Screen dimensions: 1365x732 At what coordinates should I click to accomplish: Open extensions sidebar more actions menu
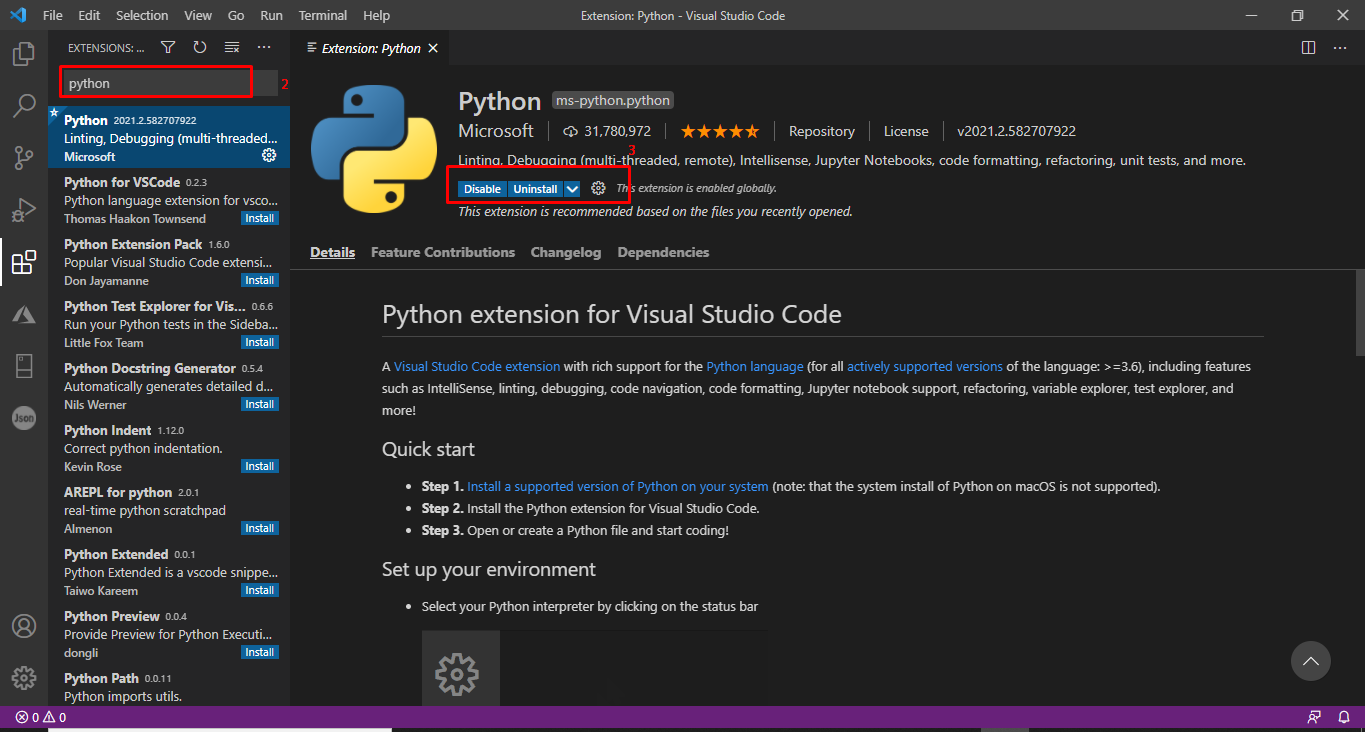click(264, 48)
